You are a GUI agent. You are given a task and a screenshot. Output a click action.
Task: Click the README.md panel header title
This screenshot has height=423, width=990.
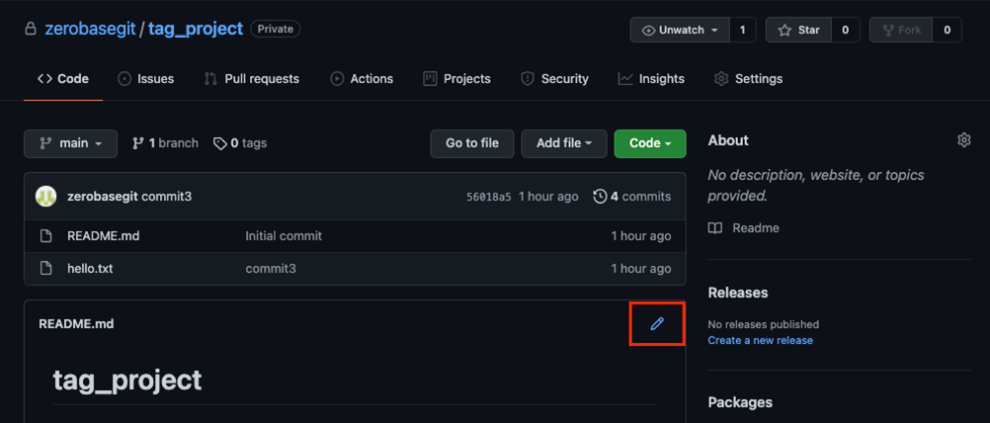click(76, 324)
